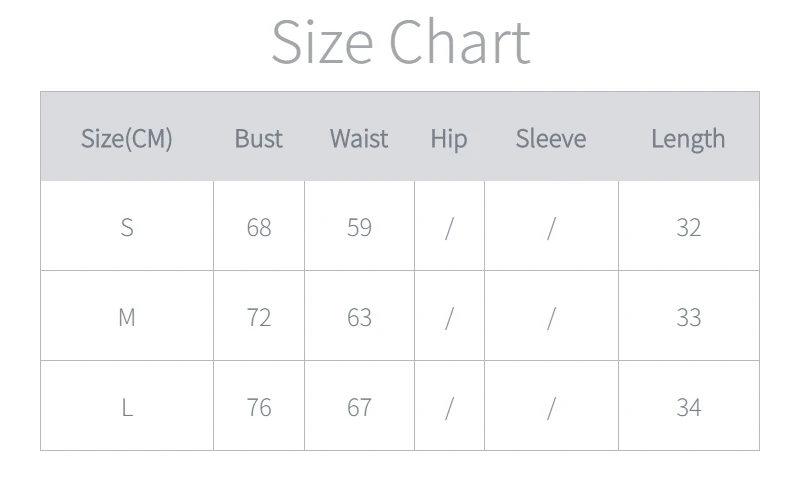Image resolution: width=800 pixels, height=500 pixels.
Task: Select the "Size(CM)" column header
Action: [127, 138]
